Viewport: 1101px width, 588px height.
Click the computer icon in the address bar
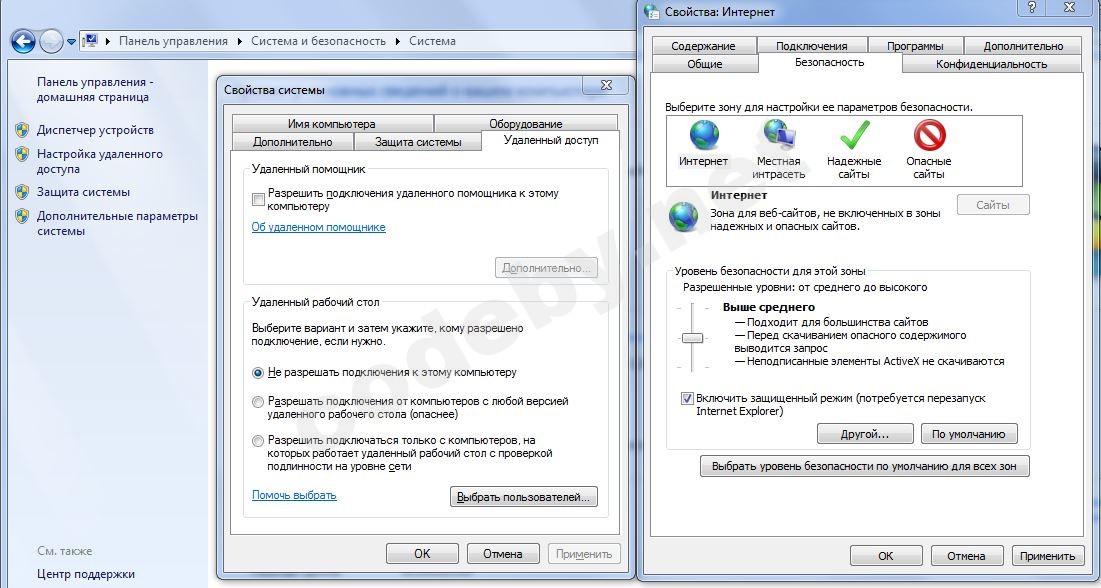pos(89,41)
